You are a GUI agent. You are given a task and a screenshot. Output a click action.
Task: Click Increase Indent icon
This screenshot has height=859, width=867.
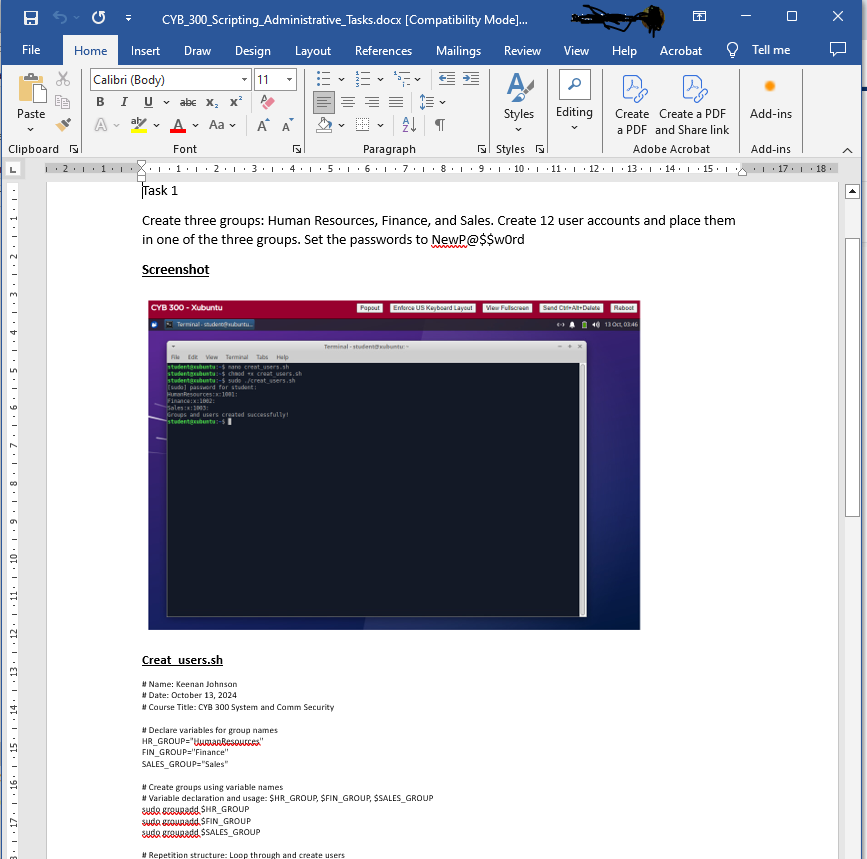coord(471,79)
